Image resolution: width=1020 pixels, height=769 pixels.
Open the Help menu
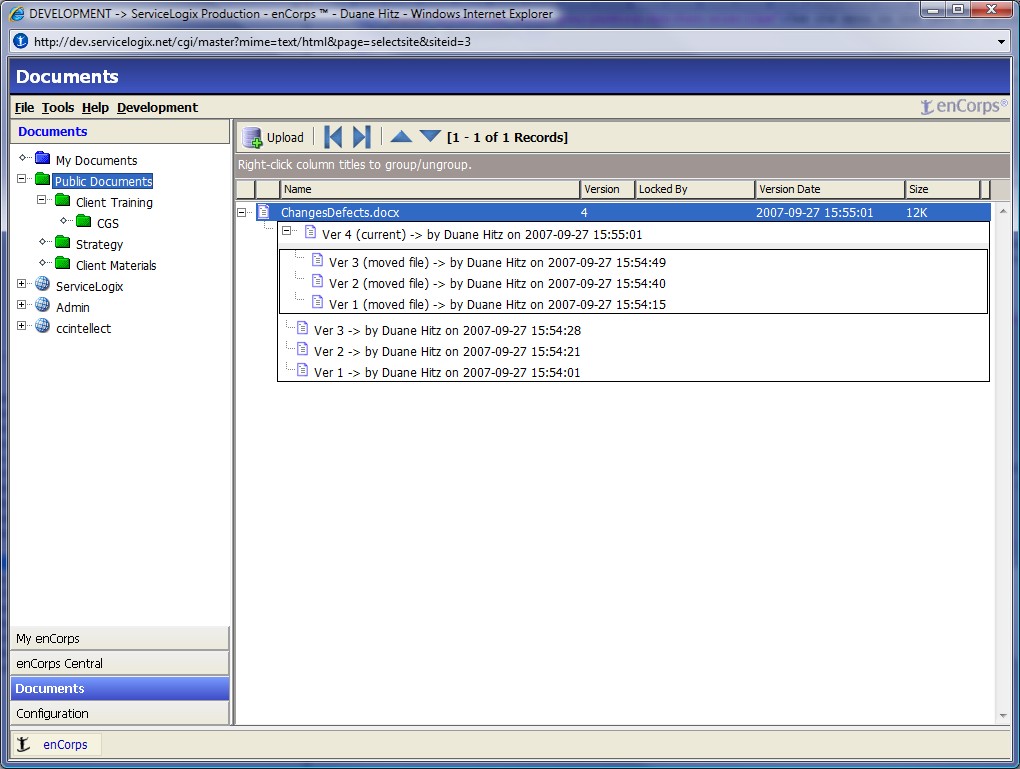[95, 107]
